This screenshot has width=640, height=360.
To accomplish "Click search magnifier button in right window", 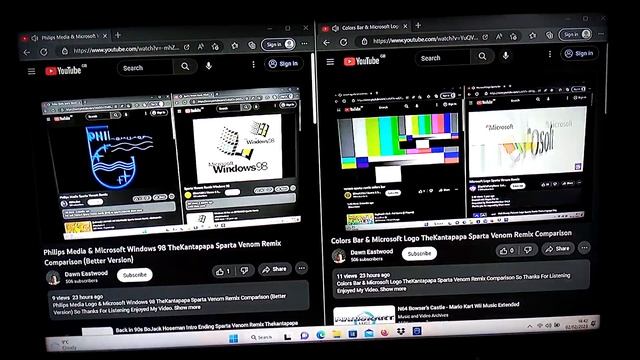I will 482,56.
